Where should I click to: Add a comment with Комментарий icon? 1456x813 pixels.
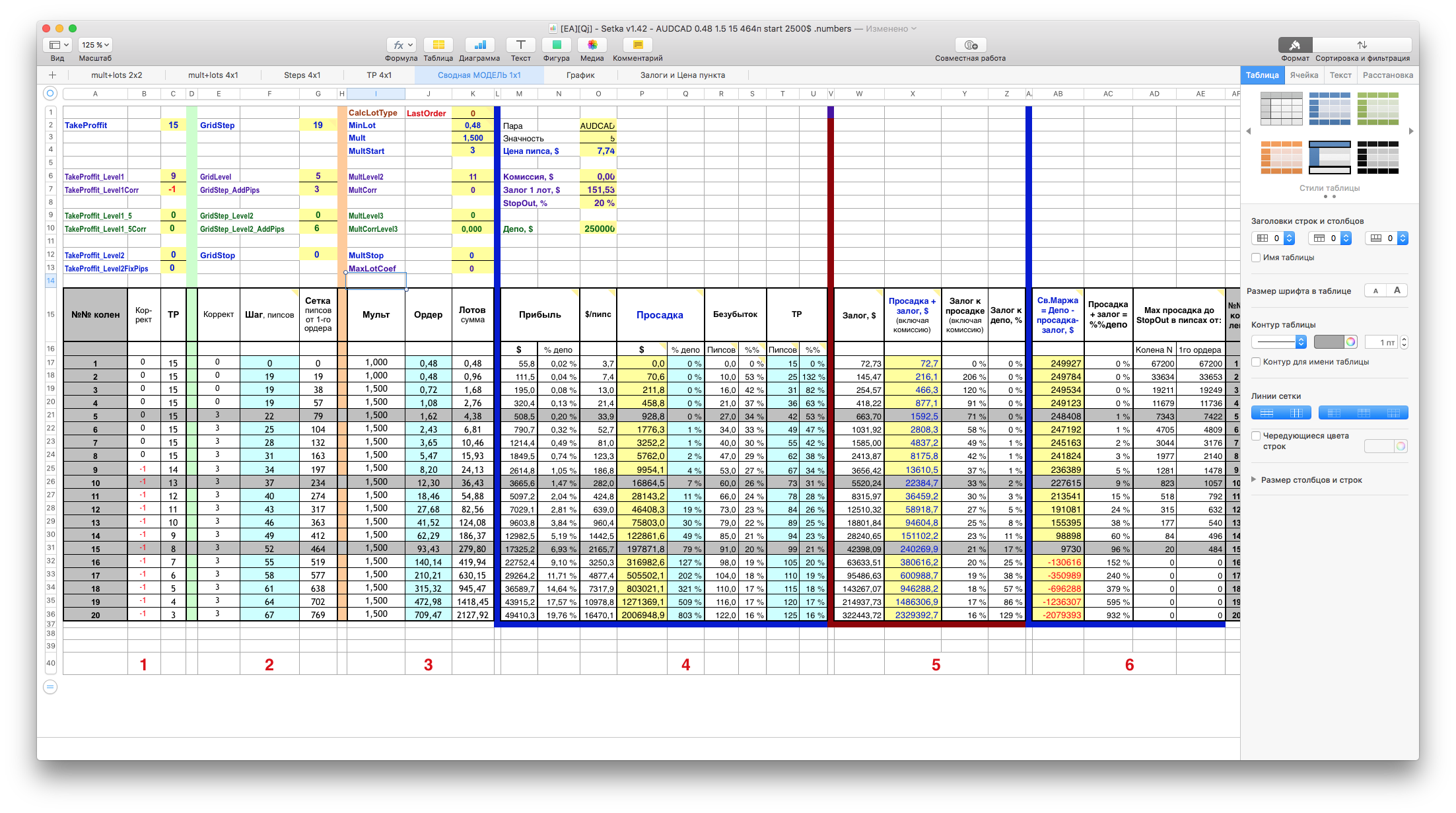(x=638, y=45)
